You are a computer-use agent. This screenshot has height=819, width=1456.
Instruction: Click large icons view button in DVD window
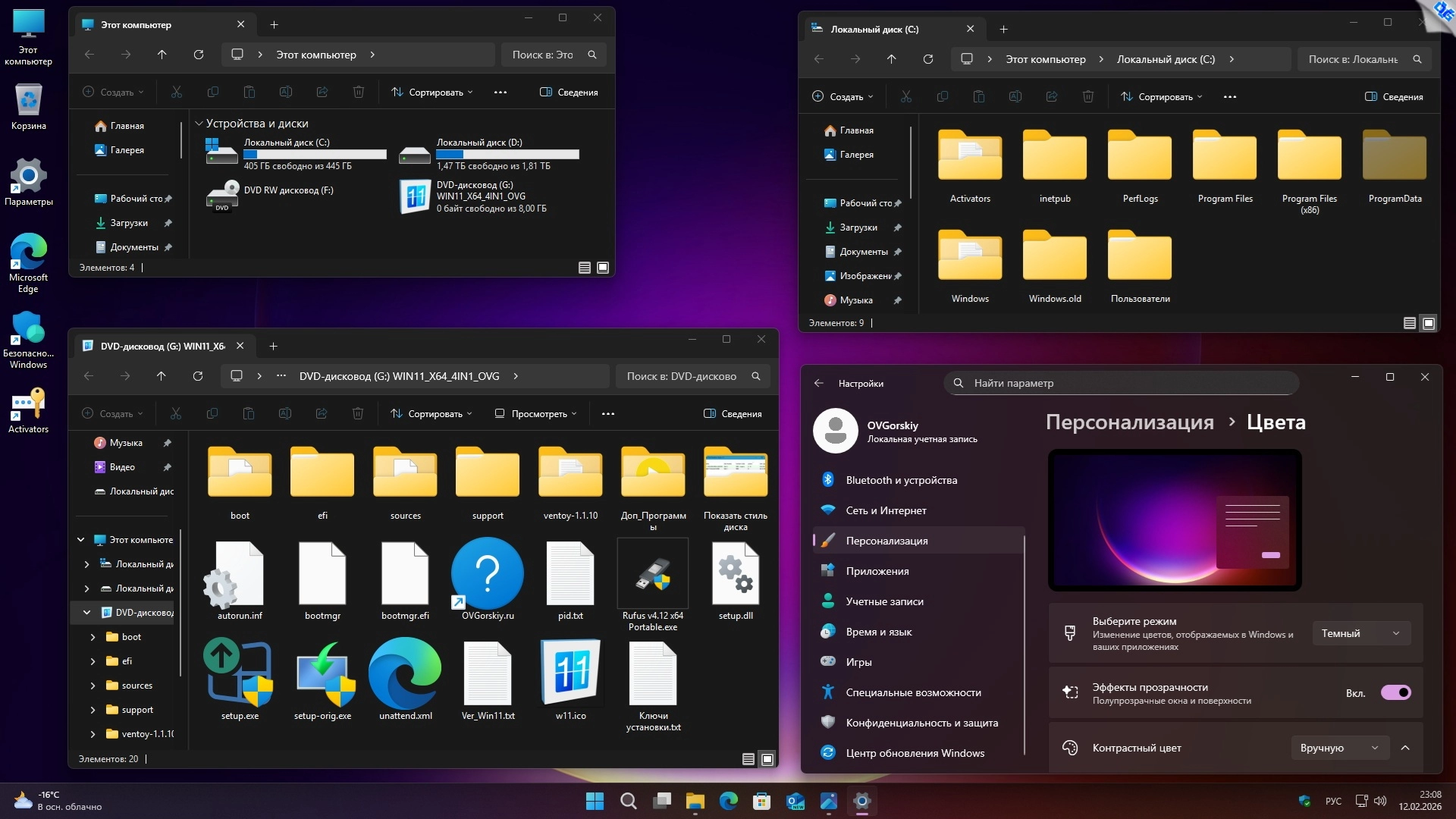pyautogui.click(x=767, y=759)
